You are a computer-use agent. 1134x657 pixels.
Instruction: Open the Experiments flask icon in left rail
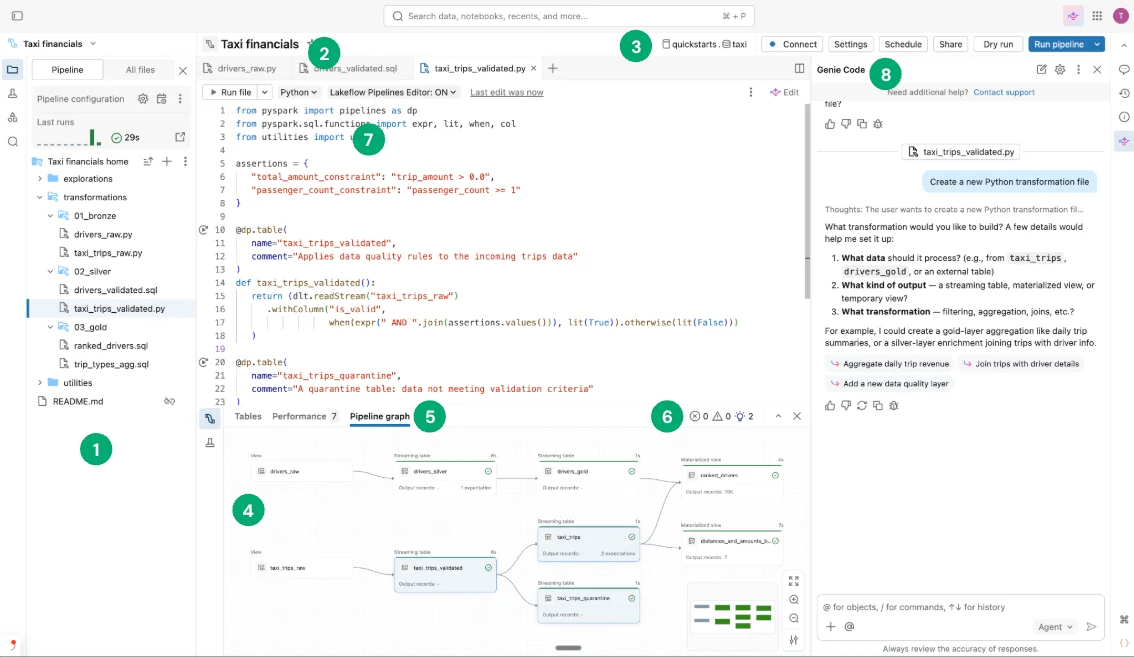pyautogui.click(x=12, y=93)
